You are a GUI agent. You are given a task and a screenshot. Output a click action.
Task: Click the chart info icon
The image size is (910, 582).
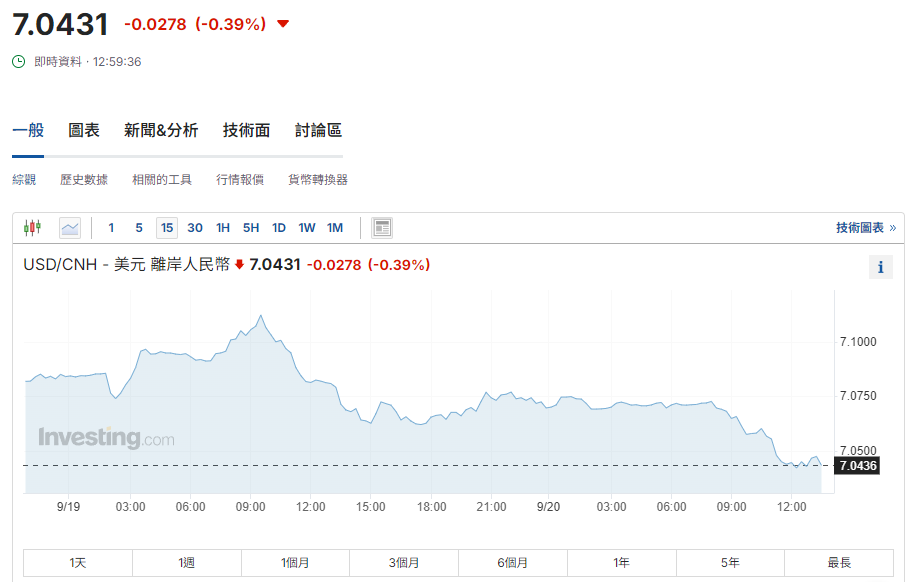[x=880, y=267]
